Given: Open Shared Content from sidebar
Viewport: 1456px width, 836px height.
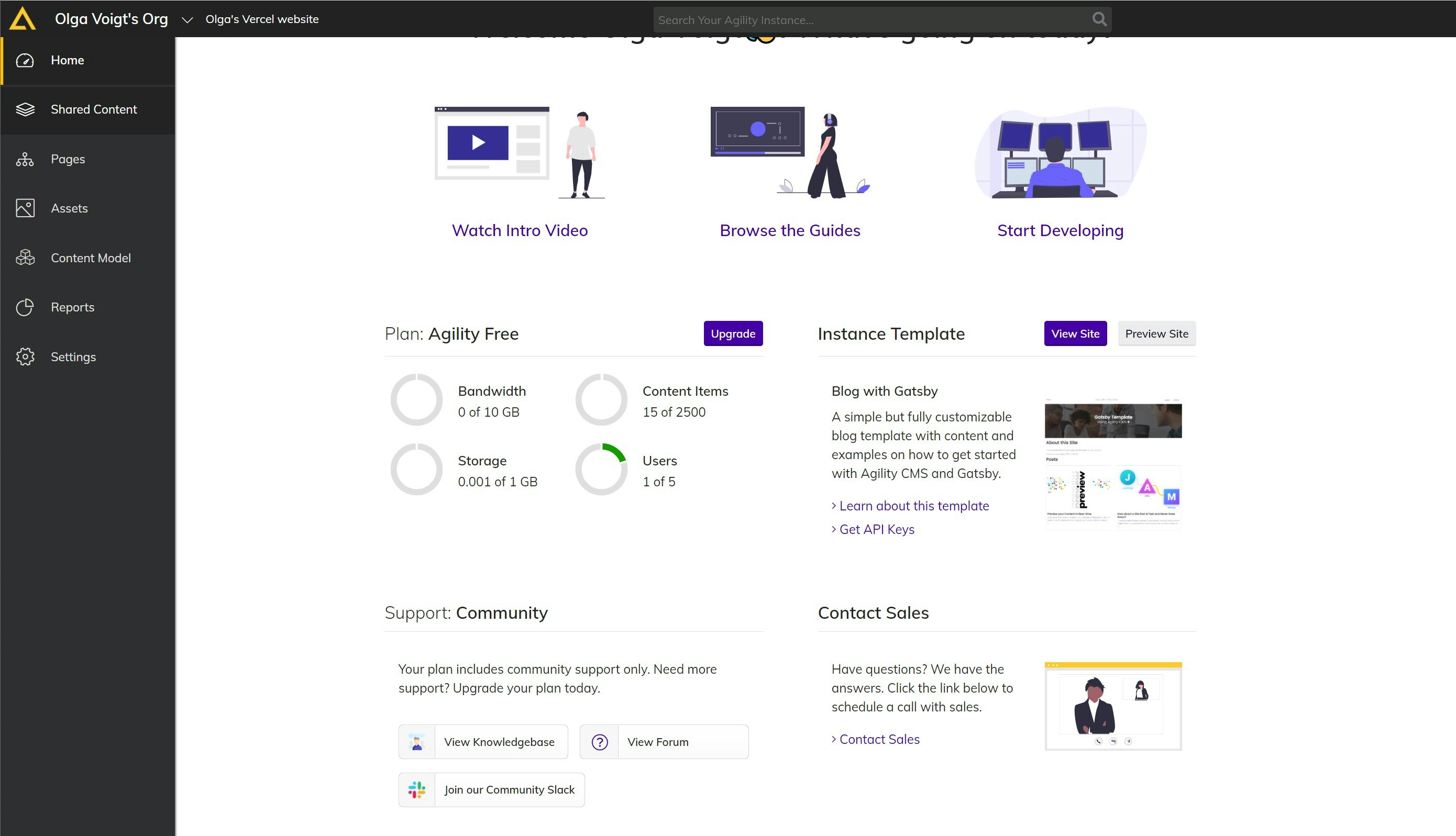Looking at the screenshot, I should coord(25,109).
